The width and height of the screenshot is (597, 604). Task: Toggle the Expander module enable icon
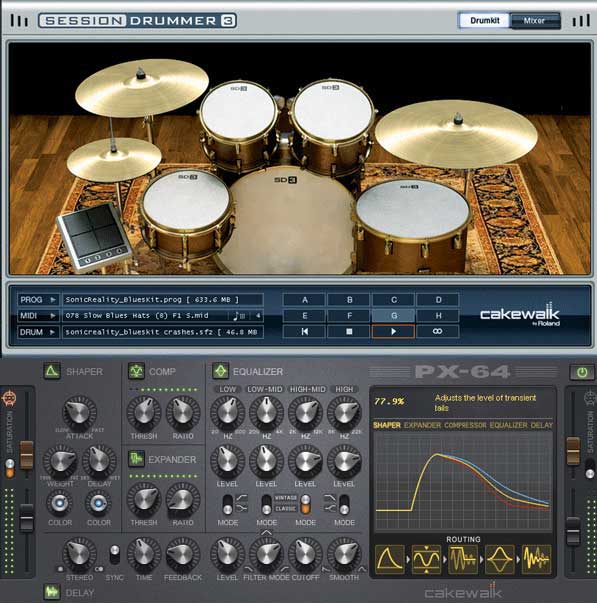pyautogui.click(x=136, y=459)
